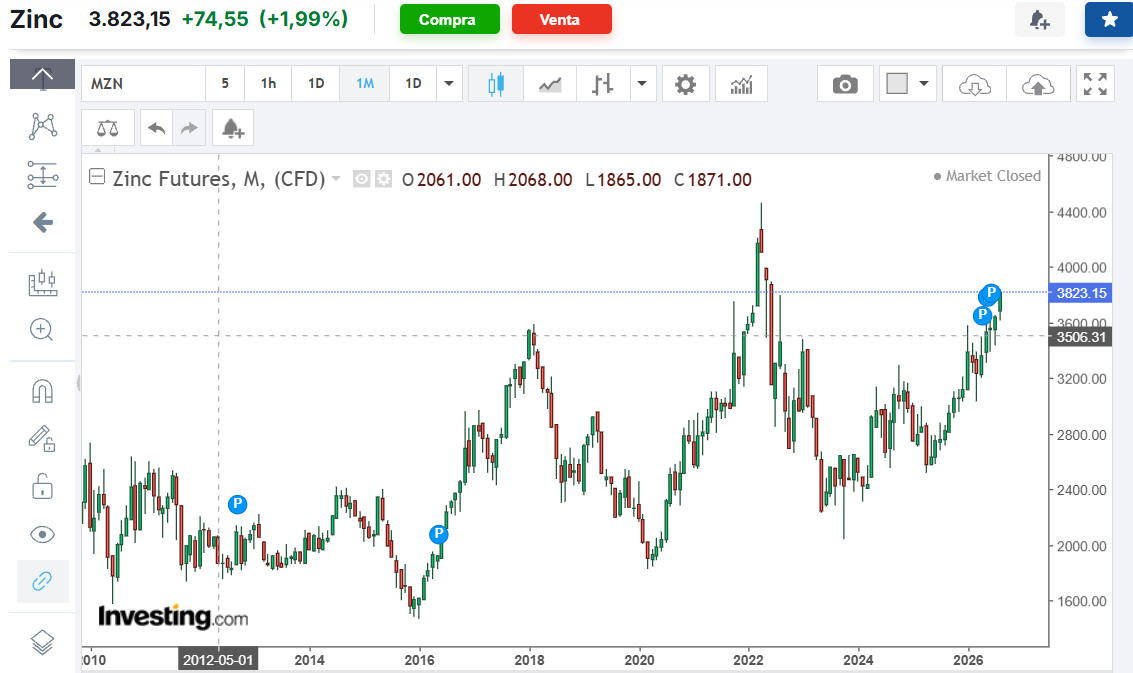Redo the chart action

(x=189, y=129)
